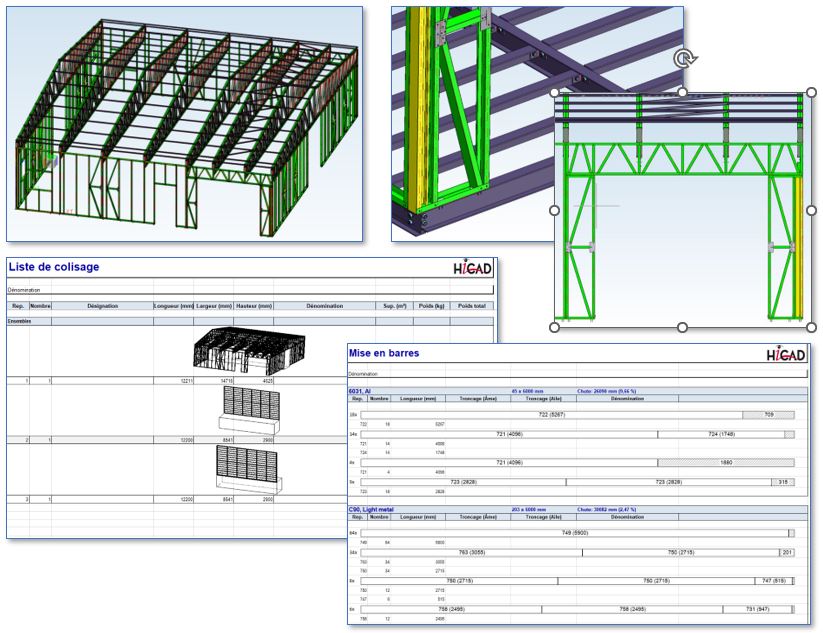This screenshot has width=823, height=633.
Task: Click bar segment '722 (5267)'
Action: pos(551,415)
